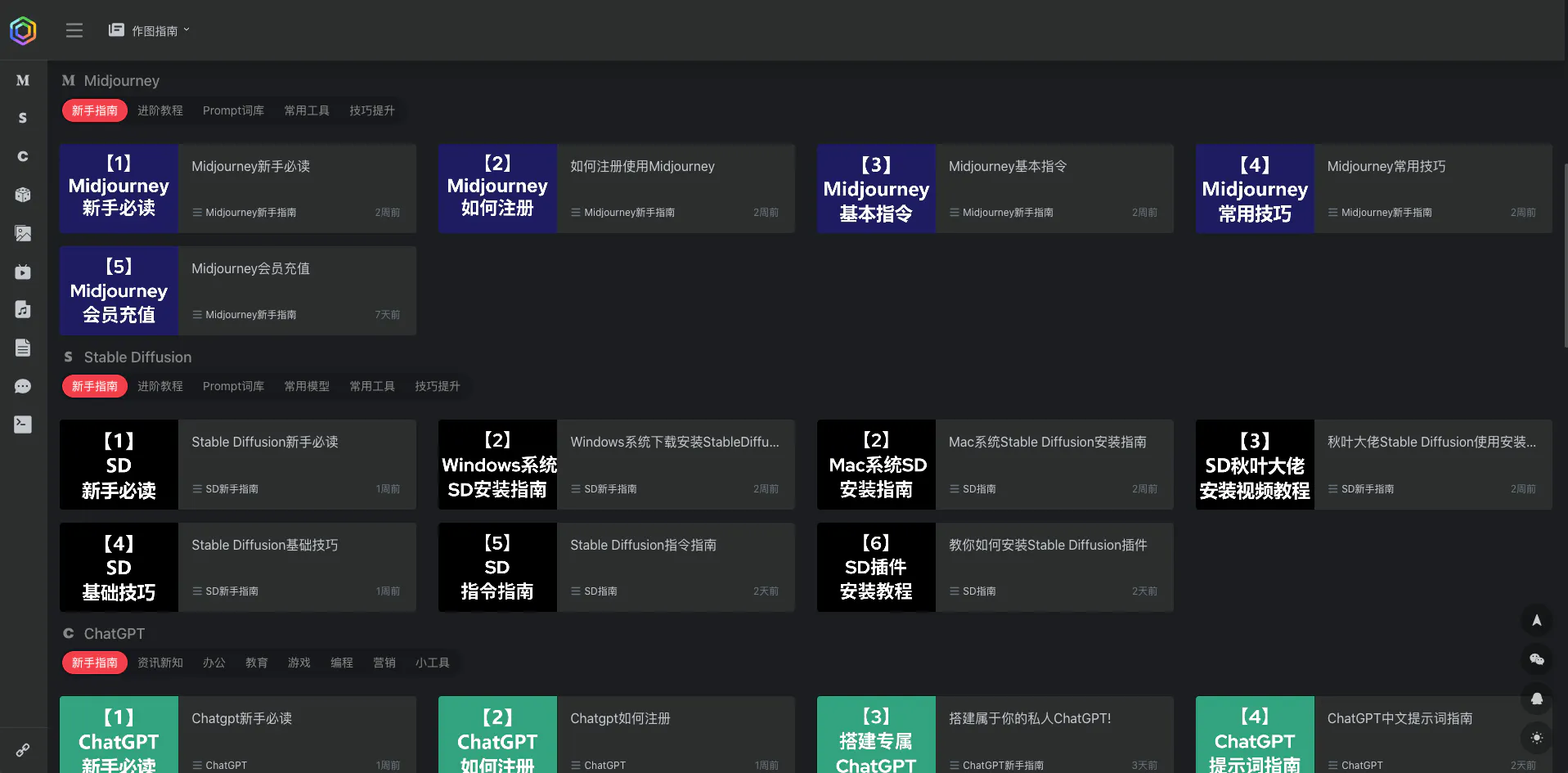Image resolution: width=1568 pixels, height=773 pixels.
Task: Switch to Midjourney 进阶教程 tab
Action: click(160, 110)
